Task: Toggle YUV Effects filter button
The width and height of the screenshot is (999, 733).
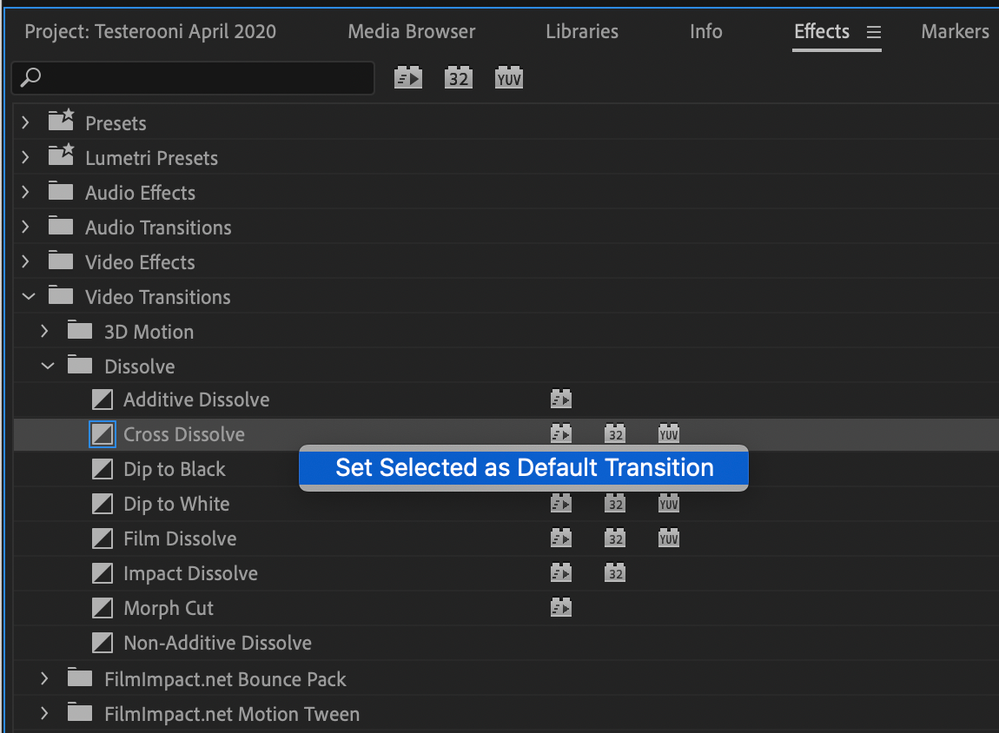Action: [509, 78]
